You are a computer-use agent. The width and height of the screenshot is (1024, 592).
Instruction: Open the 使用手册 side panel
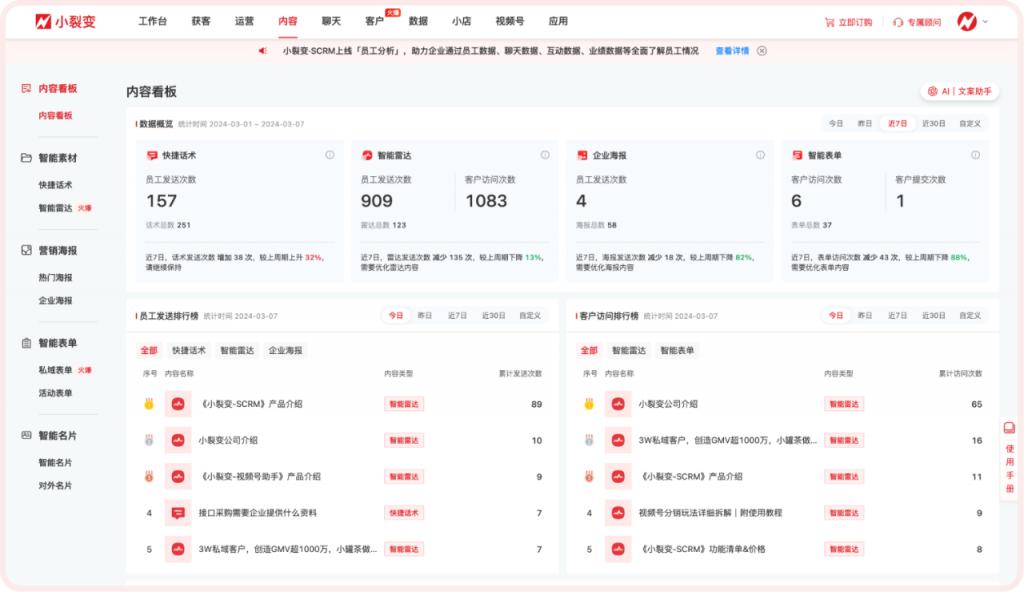coord(1009,459)
